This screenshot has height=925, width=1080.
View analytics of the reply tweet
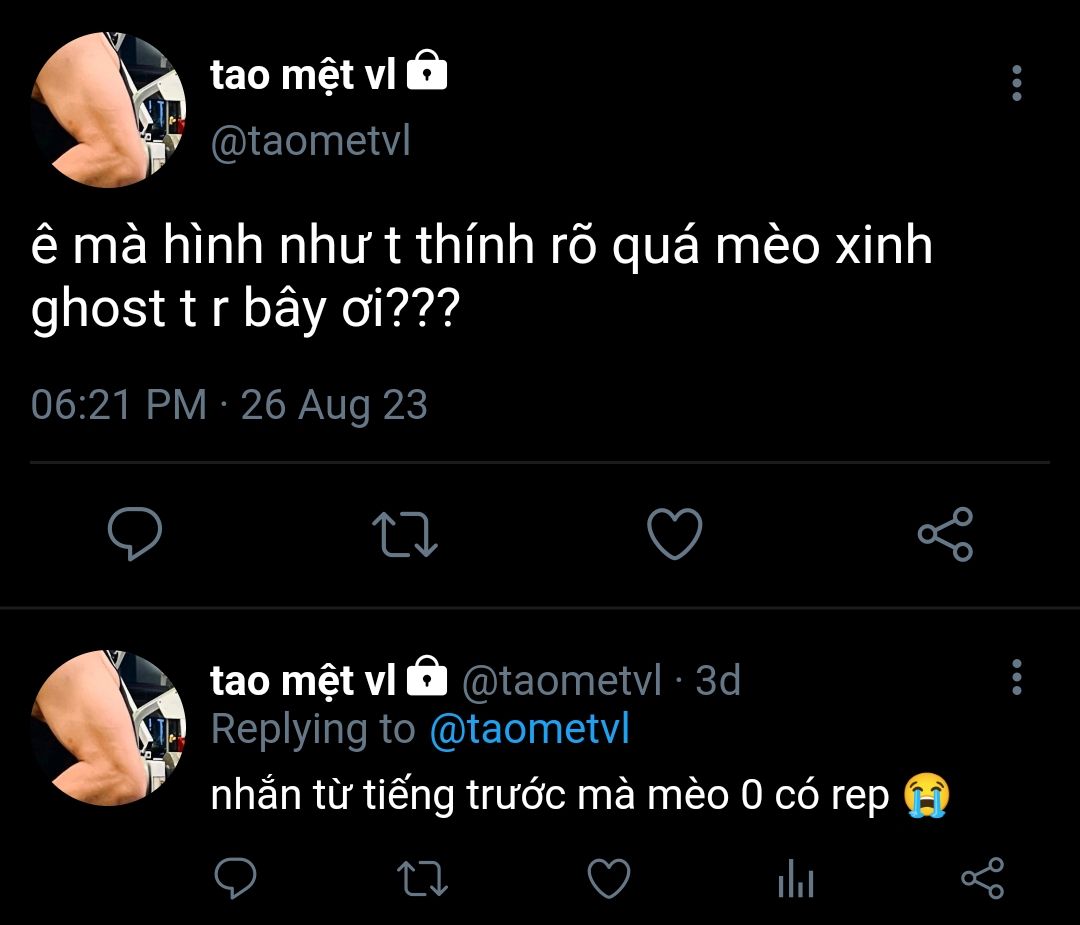tap(796, 879)
